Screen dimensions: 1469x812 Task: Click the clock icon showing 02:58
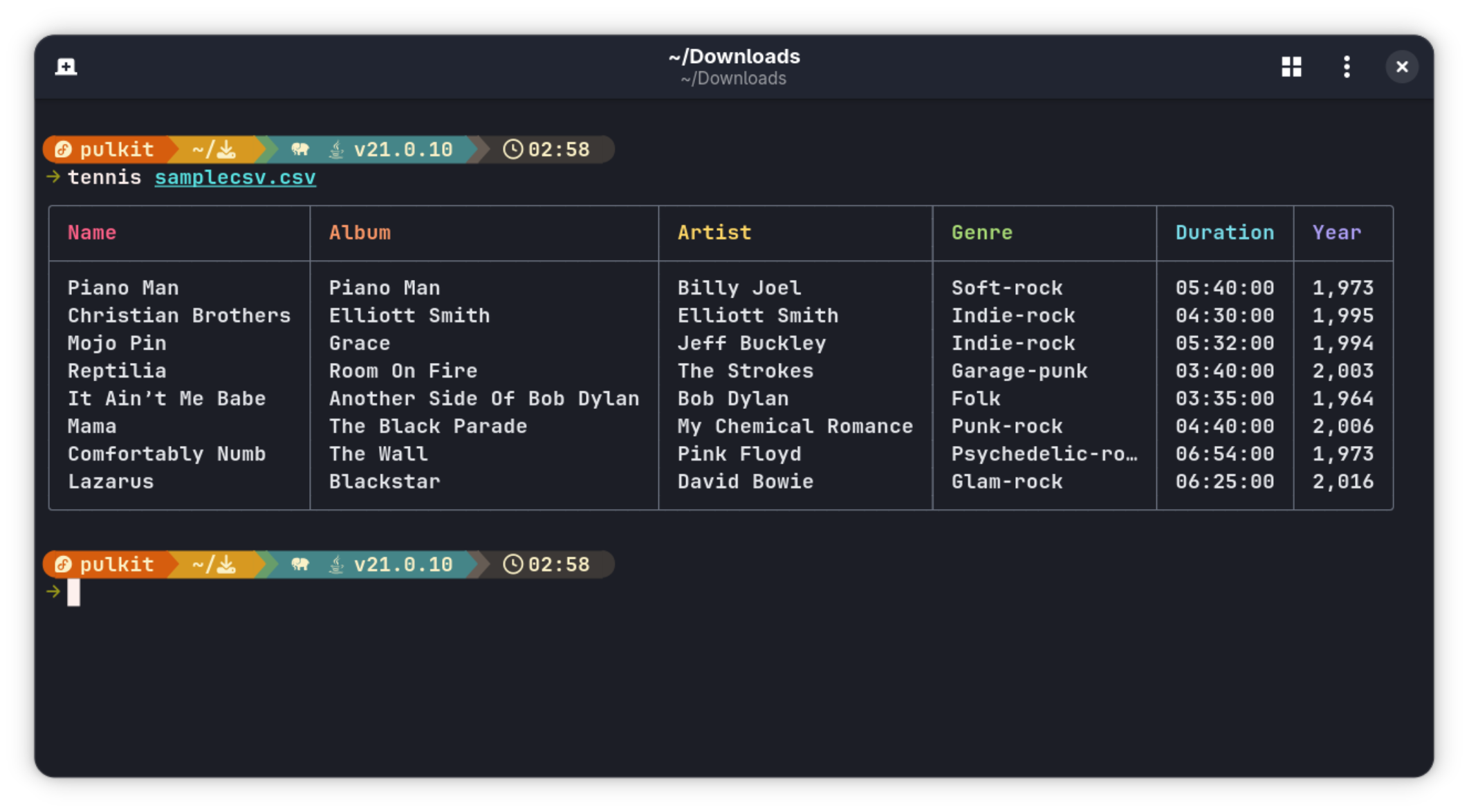click(x=512, y=149)
